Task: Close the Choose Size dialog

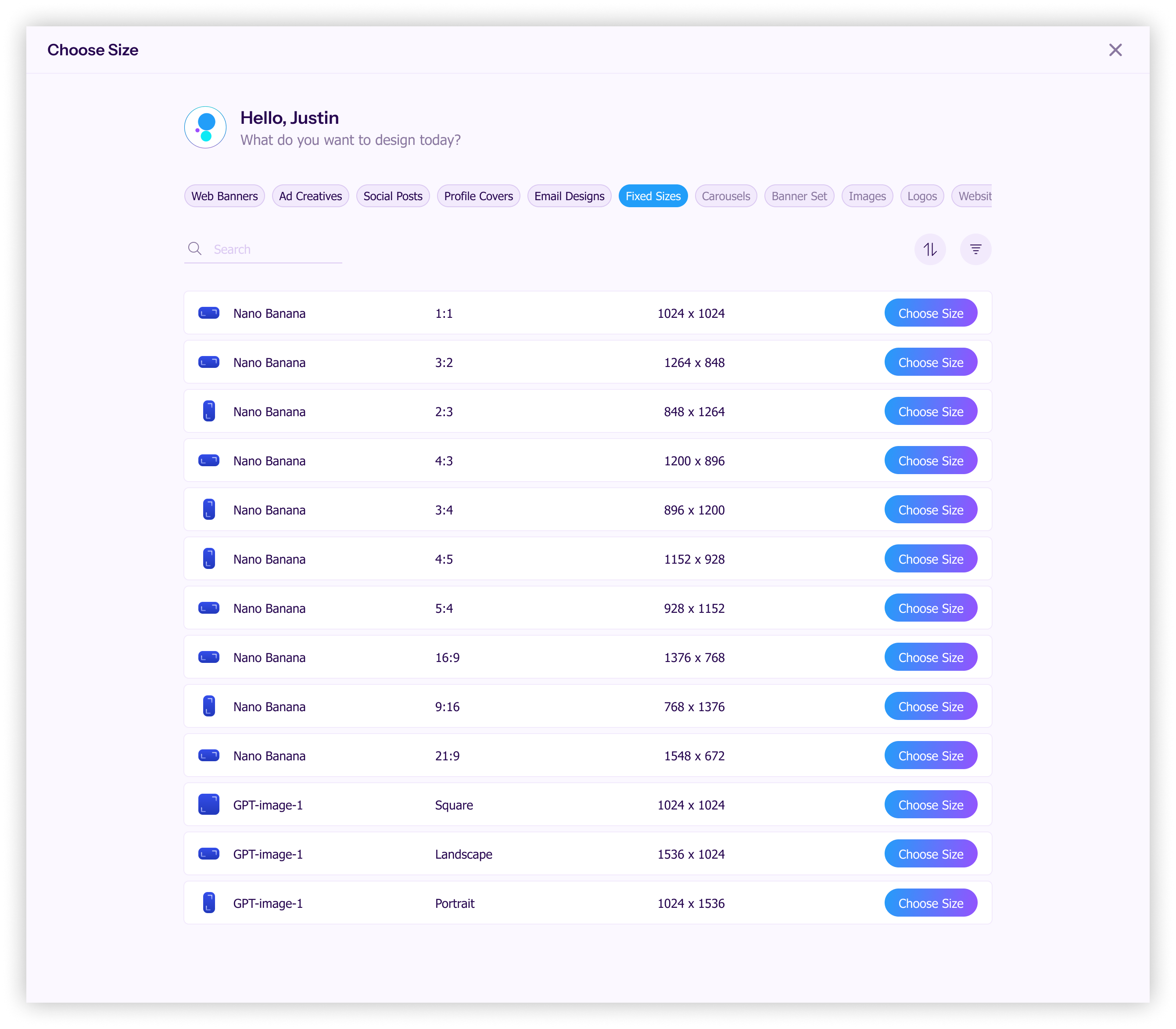Action: 1115,50
